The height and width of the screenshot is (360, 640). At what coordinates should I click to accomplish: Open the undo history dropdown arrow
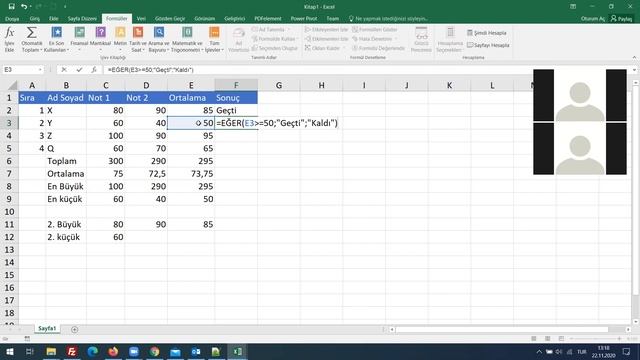tap(31, 7)
